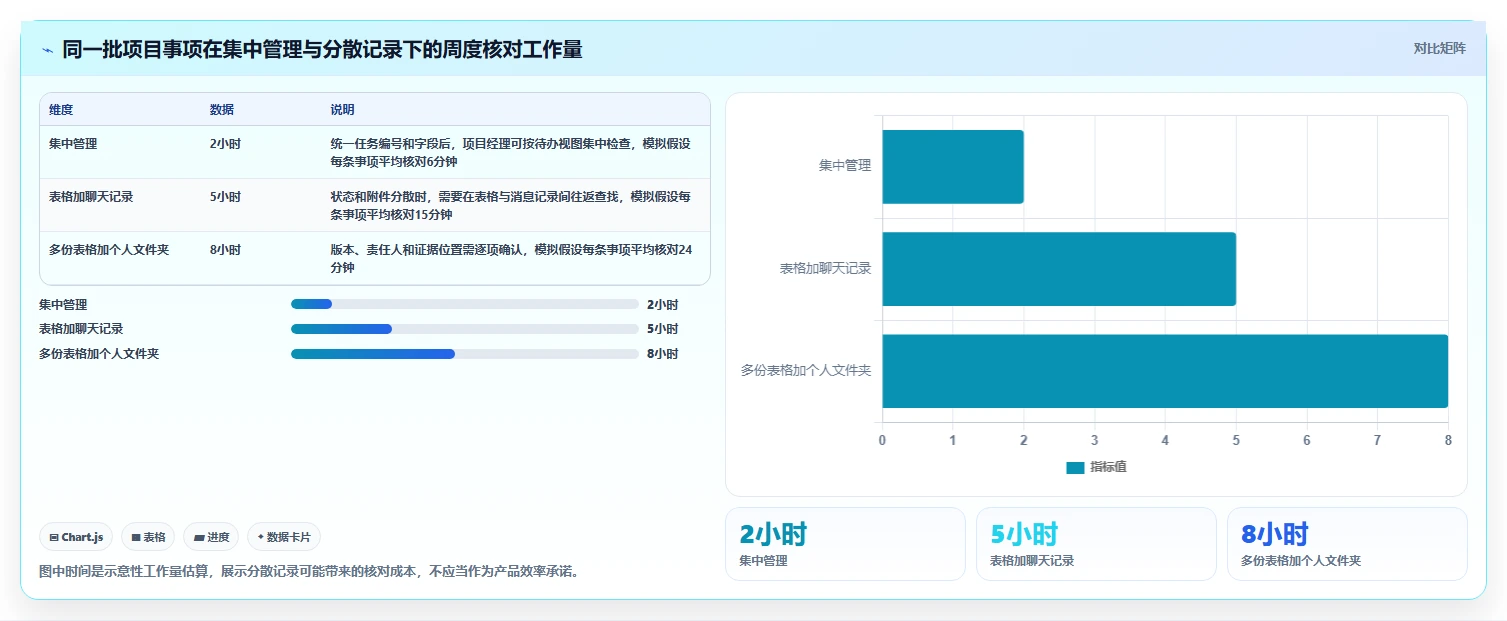Image resolution: width=1507 pixels, height=621 pixels.
Task: Click the description mentioning 每条事项平均核对6分钟
Action: point(510,152)
